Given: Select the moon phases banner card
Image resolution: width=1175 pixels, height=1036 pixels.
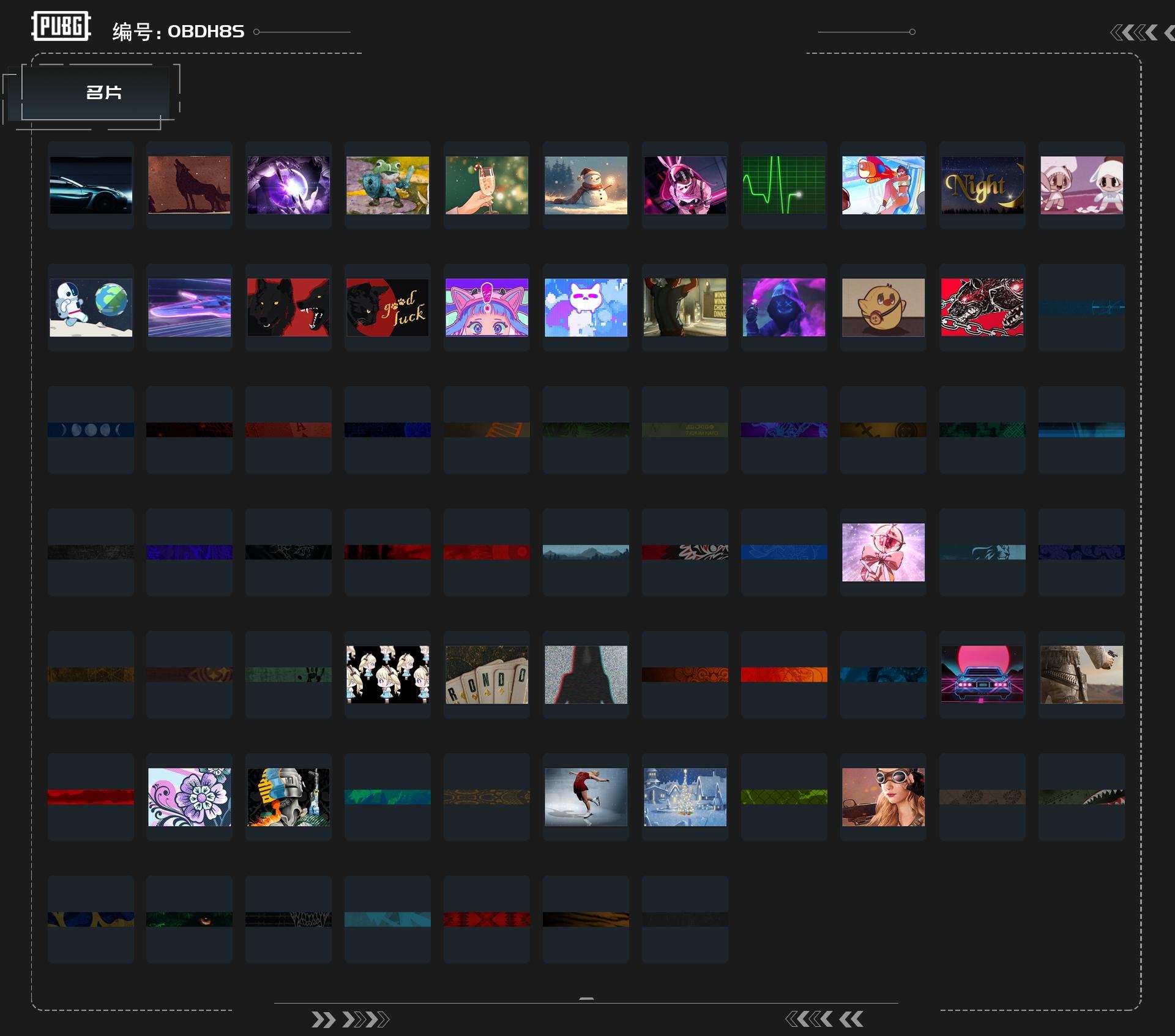Looking at the screenshot, I should point(91,430).
